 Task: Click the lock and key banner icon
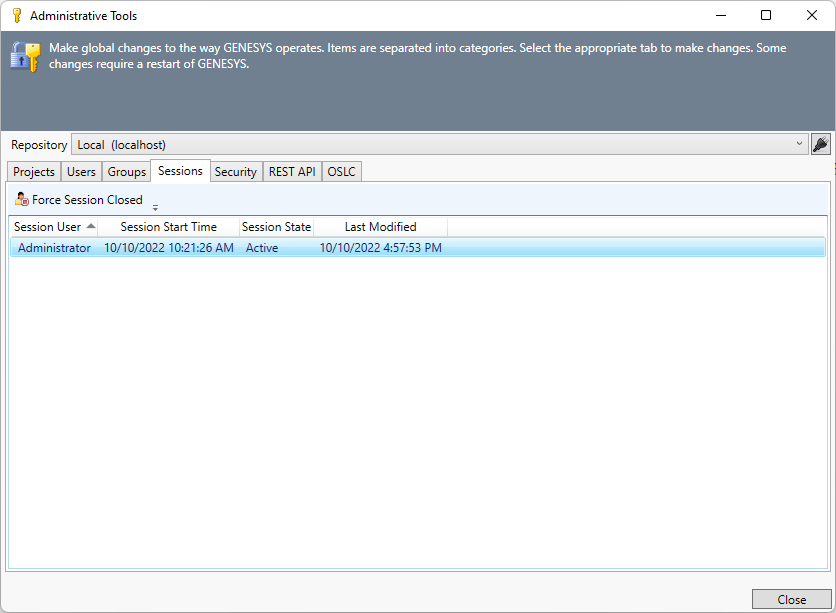click(25, 56)
